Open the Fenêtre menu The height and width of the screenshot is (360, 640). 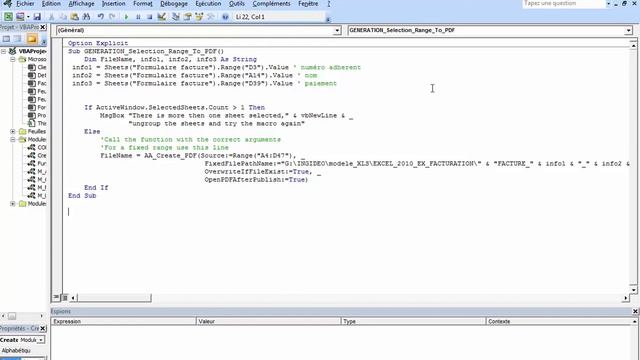tap(308, 4)
